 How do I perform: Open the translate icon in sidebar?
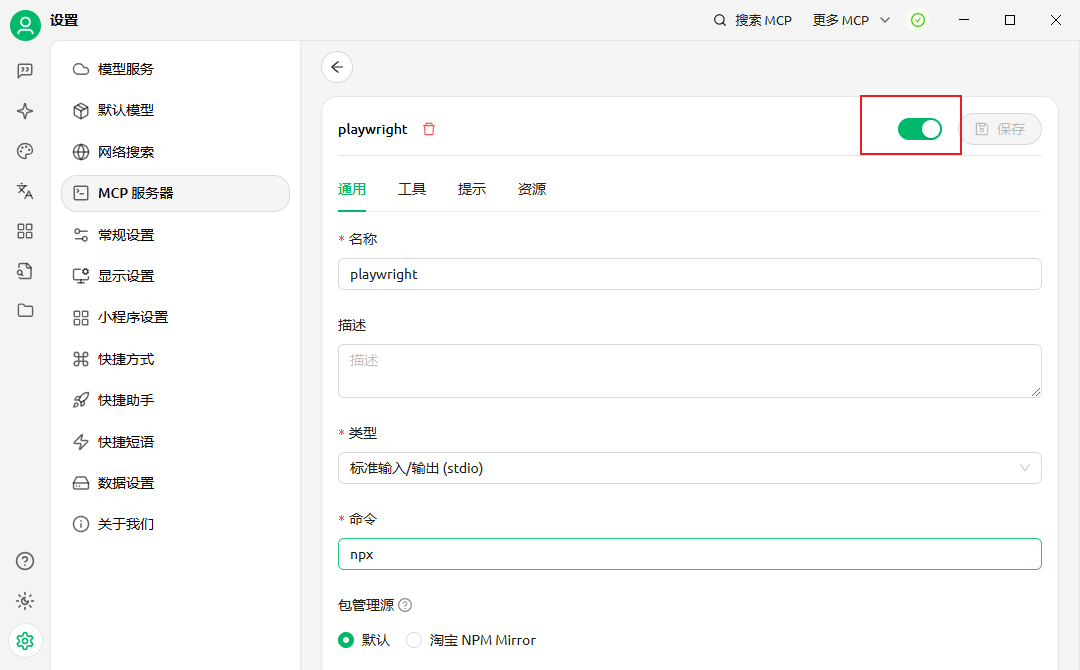[25, 191]
